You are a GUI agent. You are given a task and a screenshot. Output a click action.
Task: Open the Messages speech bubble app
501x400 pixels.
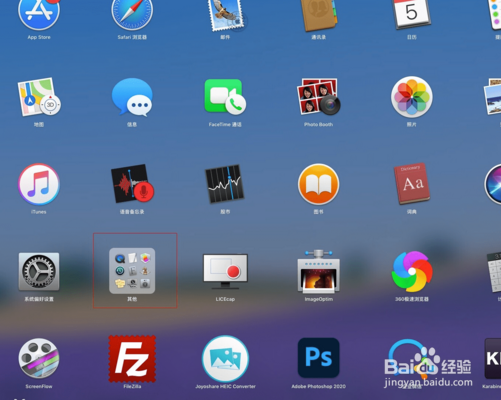tap(132, 97)
